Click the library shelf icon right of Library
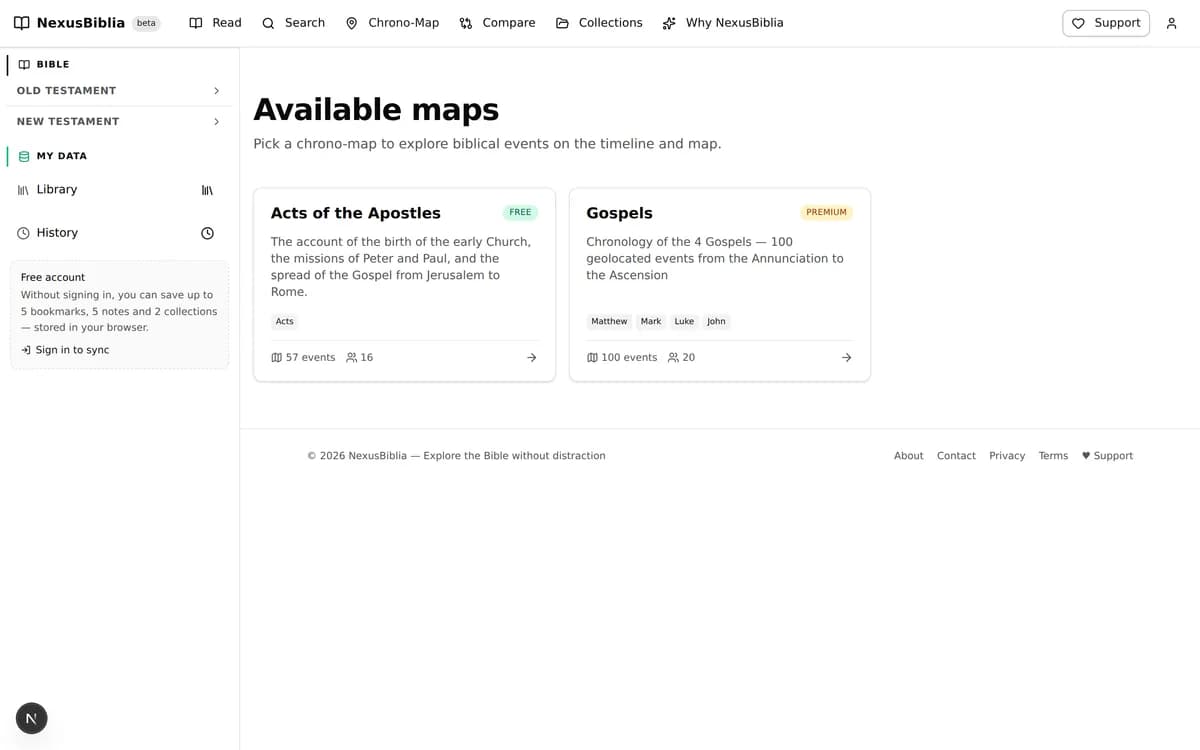This screenshot has width=1200, height=750. click(207, 190)
